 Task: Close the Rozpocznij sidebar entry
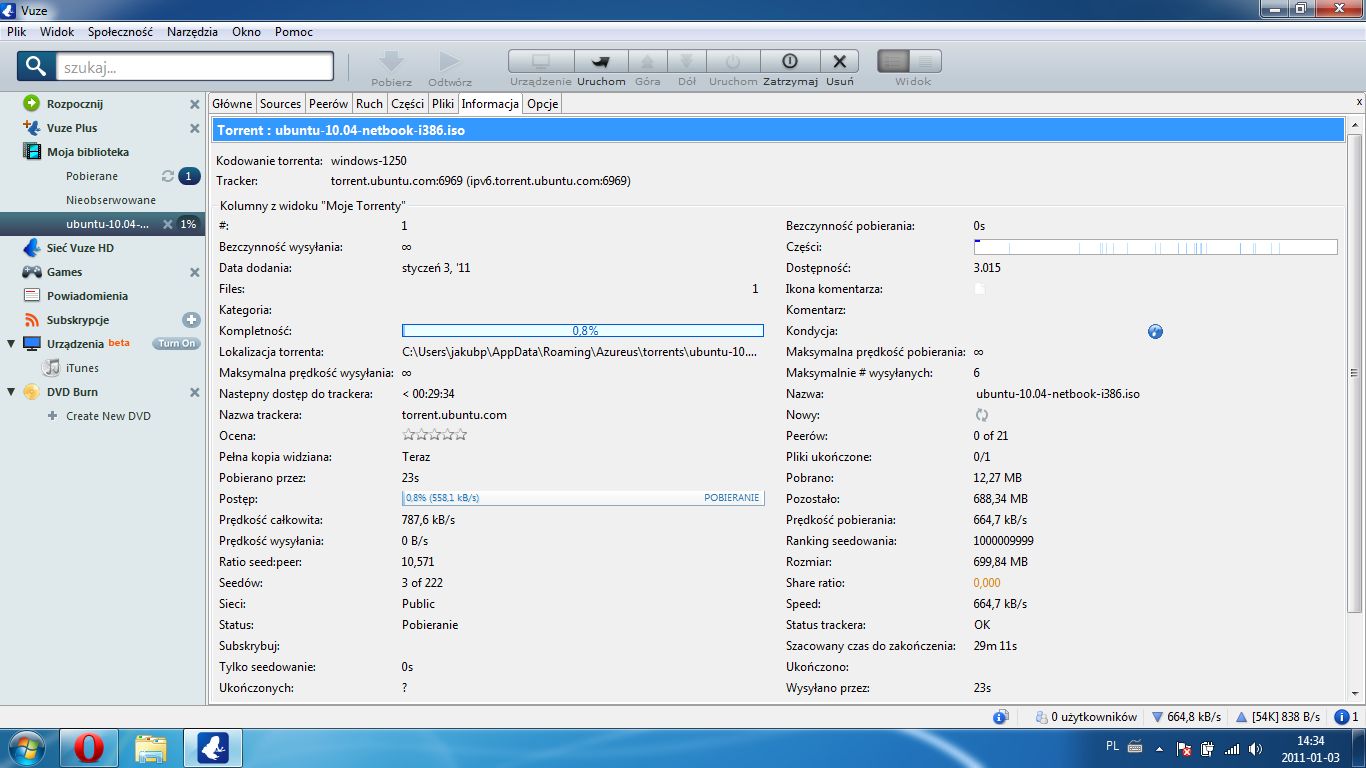point(195,104)
